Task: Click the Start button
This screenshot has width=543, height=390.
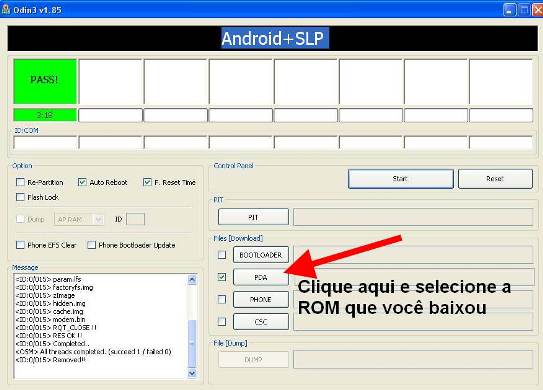Action: [401, 179]
